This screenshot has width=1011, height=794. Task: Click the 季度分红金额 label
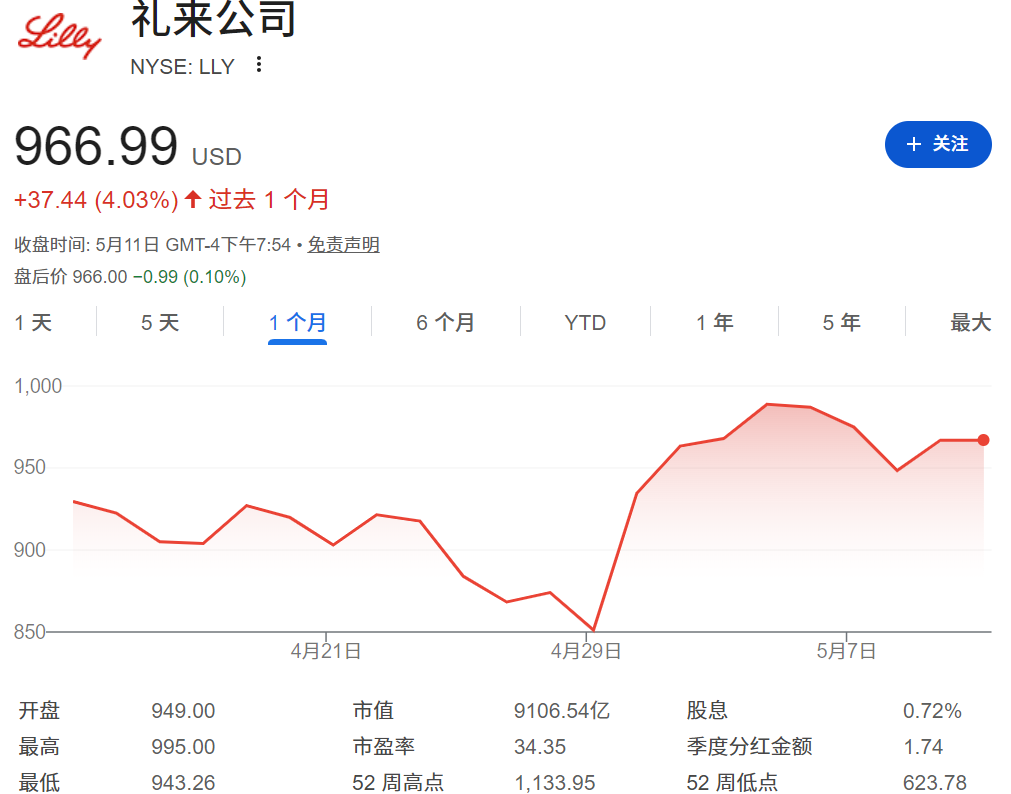click(749, 747)
